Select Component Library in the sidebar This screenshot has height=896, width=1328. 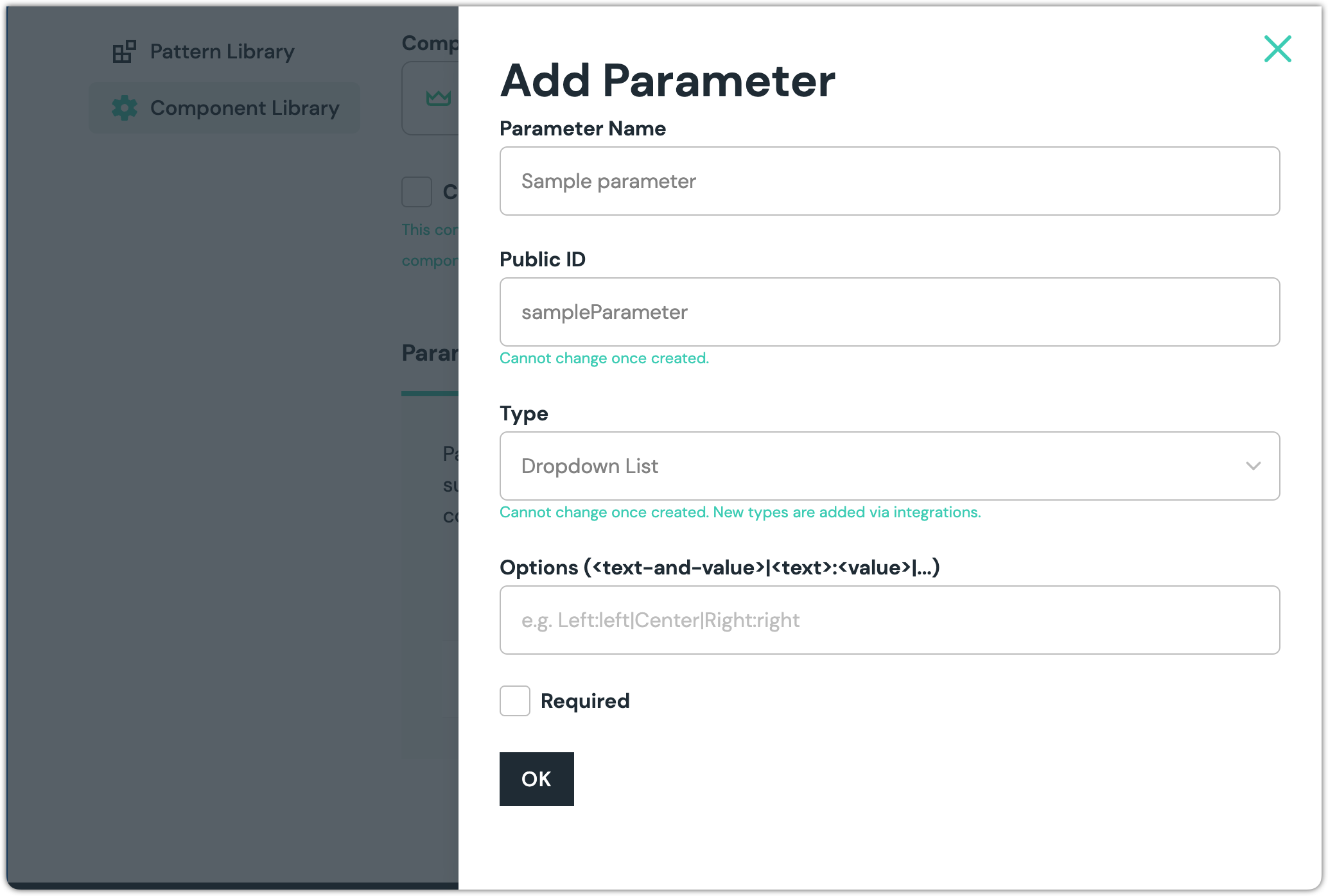[244, 108]
